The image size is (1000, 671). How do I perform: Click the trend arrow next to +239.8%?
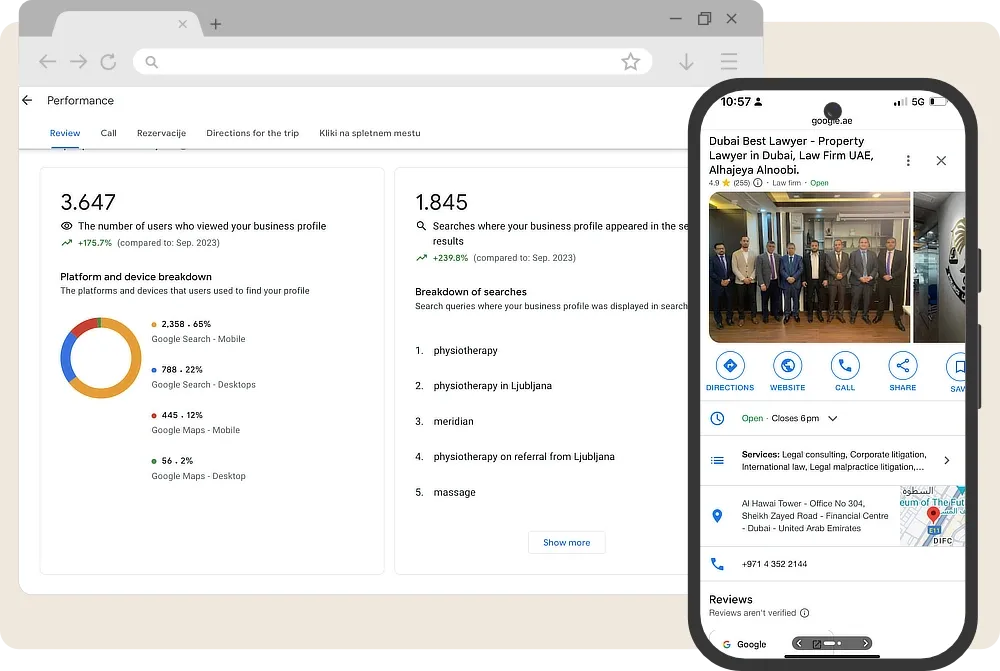(x=421, y=258)
